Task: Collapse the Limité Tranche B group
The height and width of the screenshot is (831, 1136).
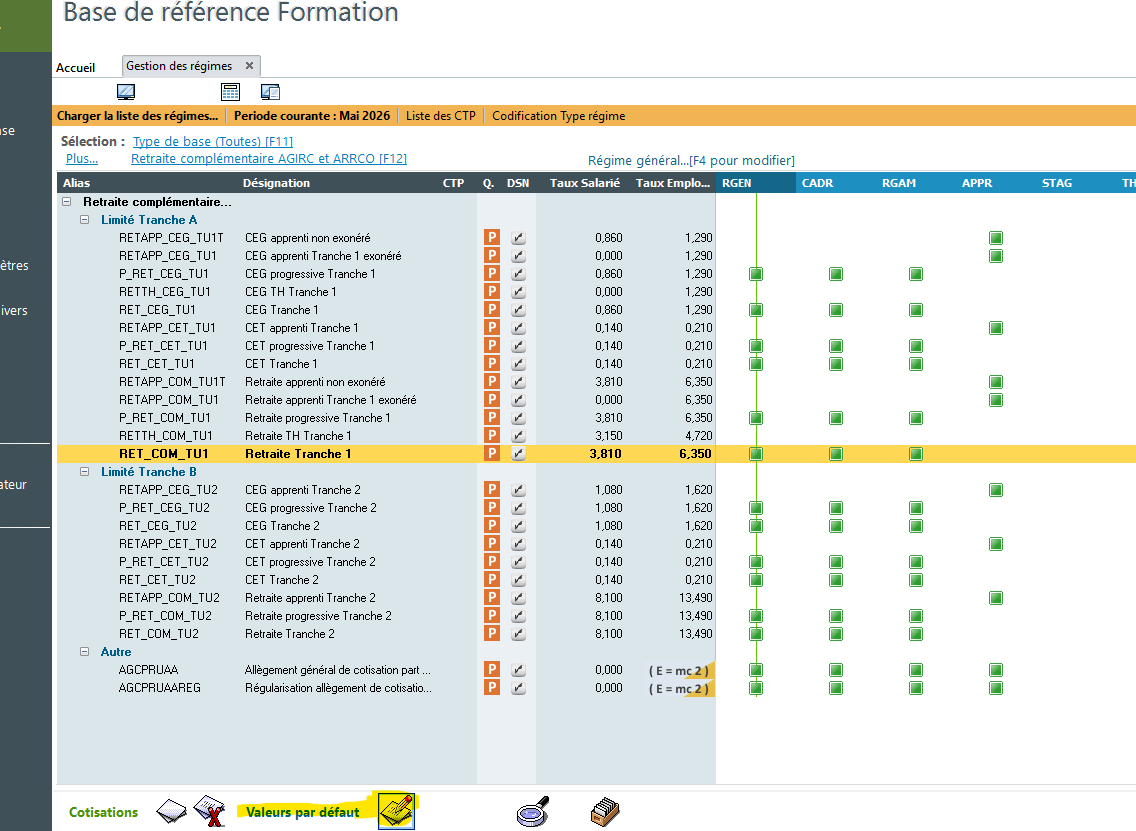Action: [84, 472]
